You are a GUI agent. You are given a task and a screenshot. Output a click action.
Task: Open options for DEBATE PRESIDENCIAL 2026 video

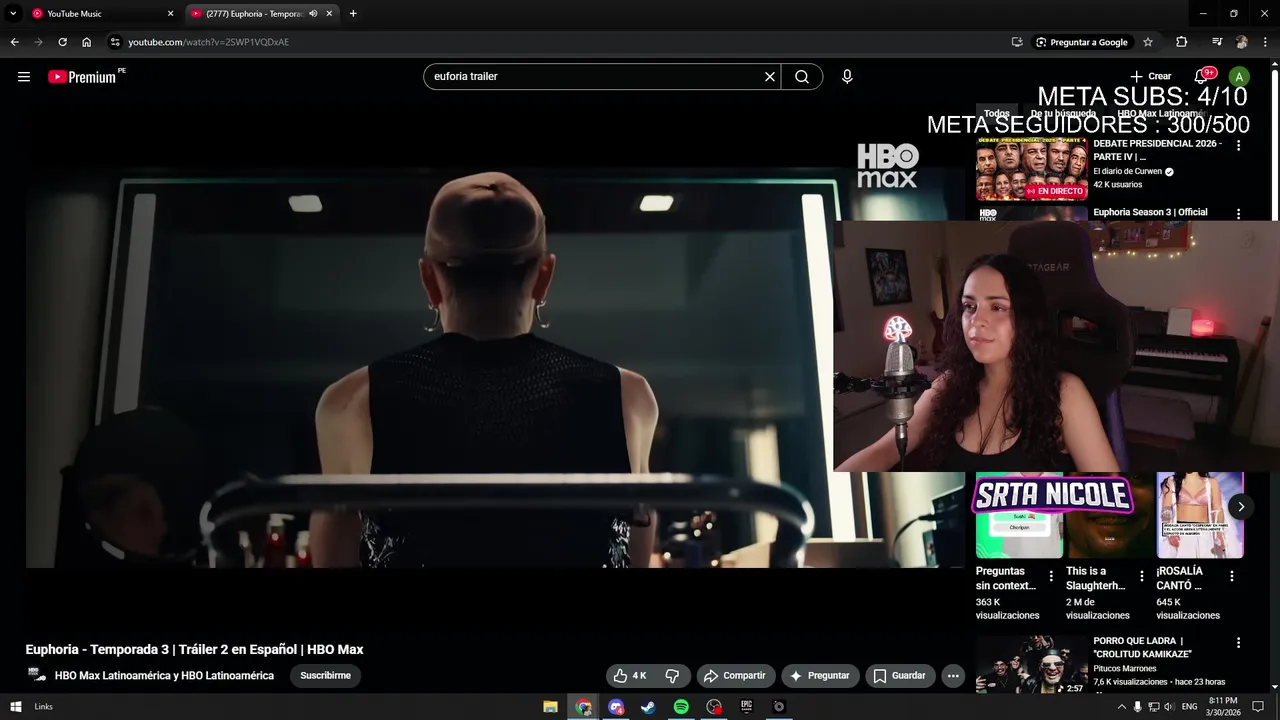pyautogui.click(x=1238, y=146)
